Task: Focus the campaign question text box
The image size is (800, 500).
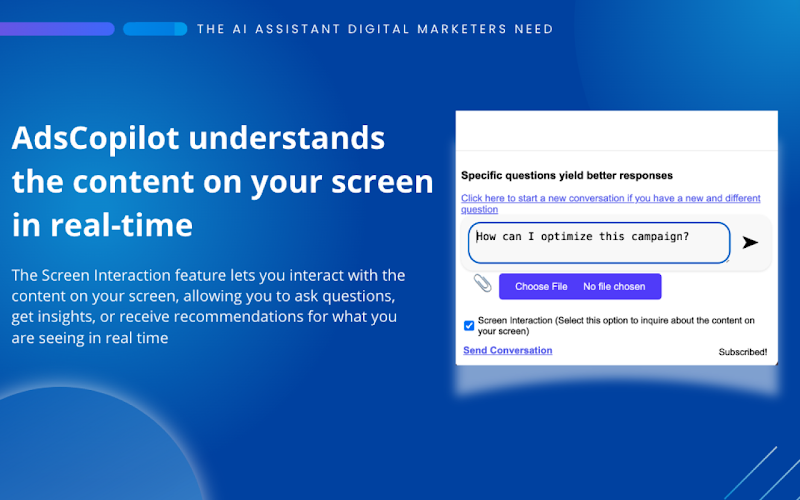Action: click(599, 243)
